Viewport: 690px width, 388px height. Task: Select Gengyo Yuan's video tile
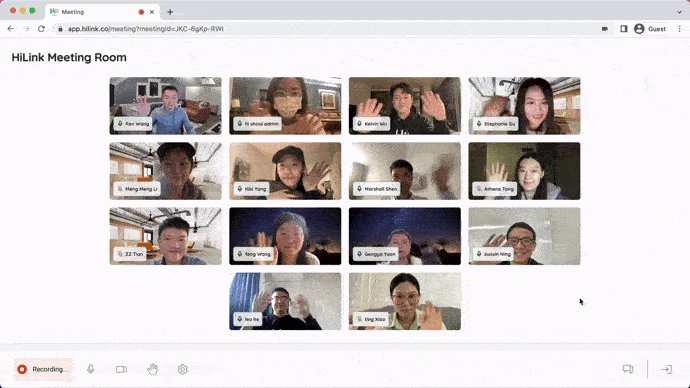tap(405, 236)
